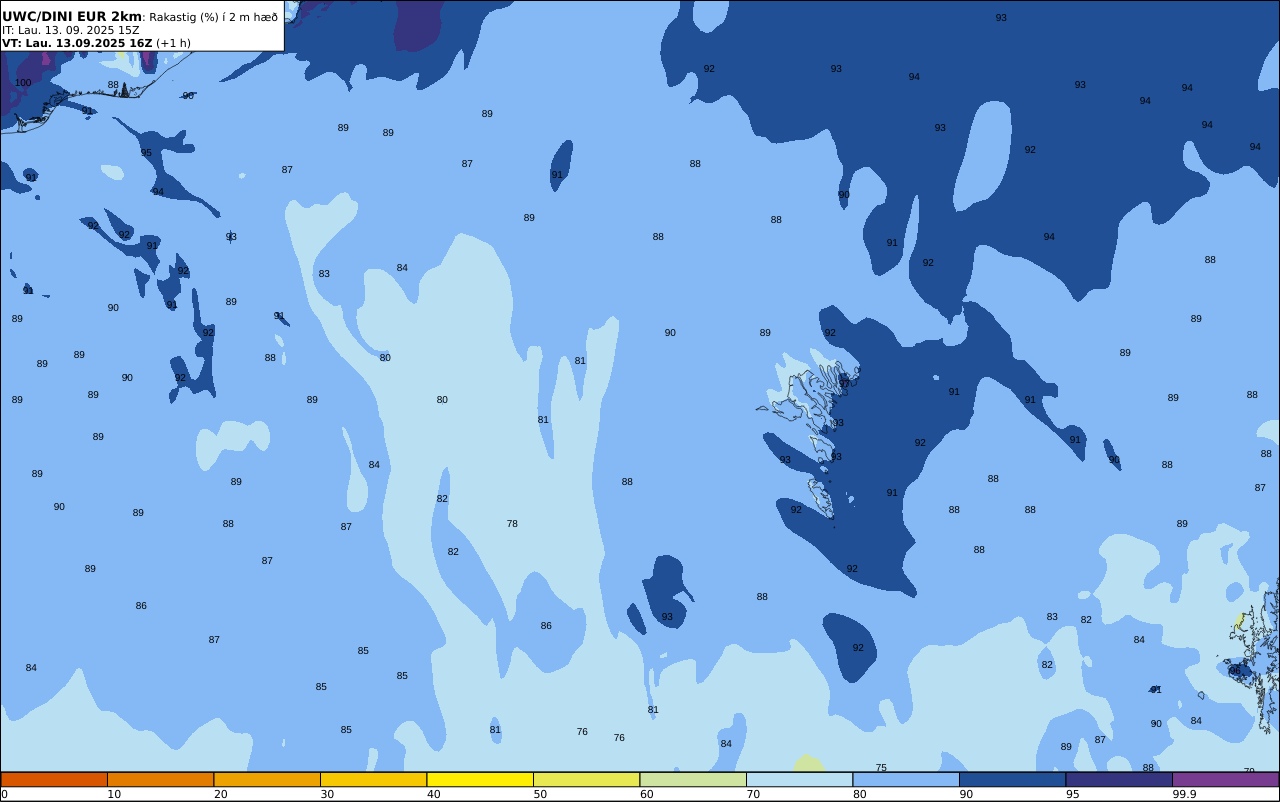Image resolution: width=1280 pixels, height=802 pixels.
Task: Select the orange 10–20 legend color segment
Action: tap(160, 779)
